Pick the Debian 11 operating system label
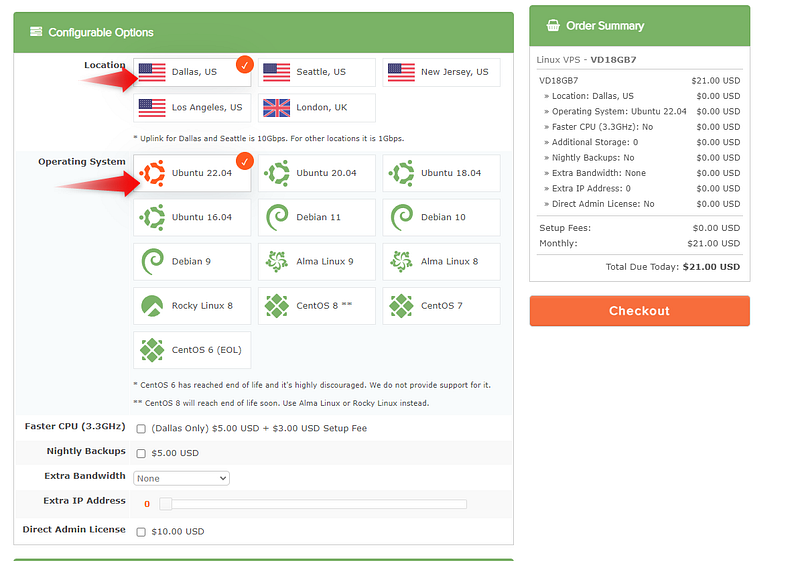Screen dimensions: 800x561 click(318, 217)
